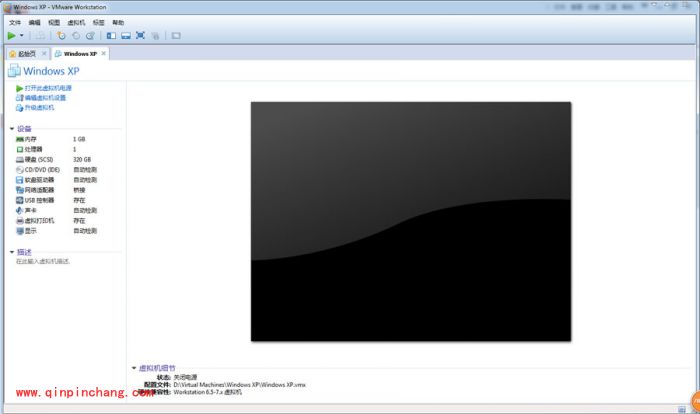Click the processor count value 1
The width and height of the screenshot is (700, 414).
click(75, 149)
